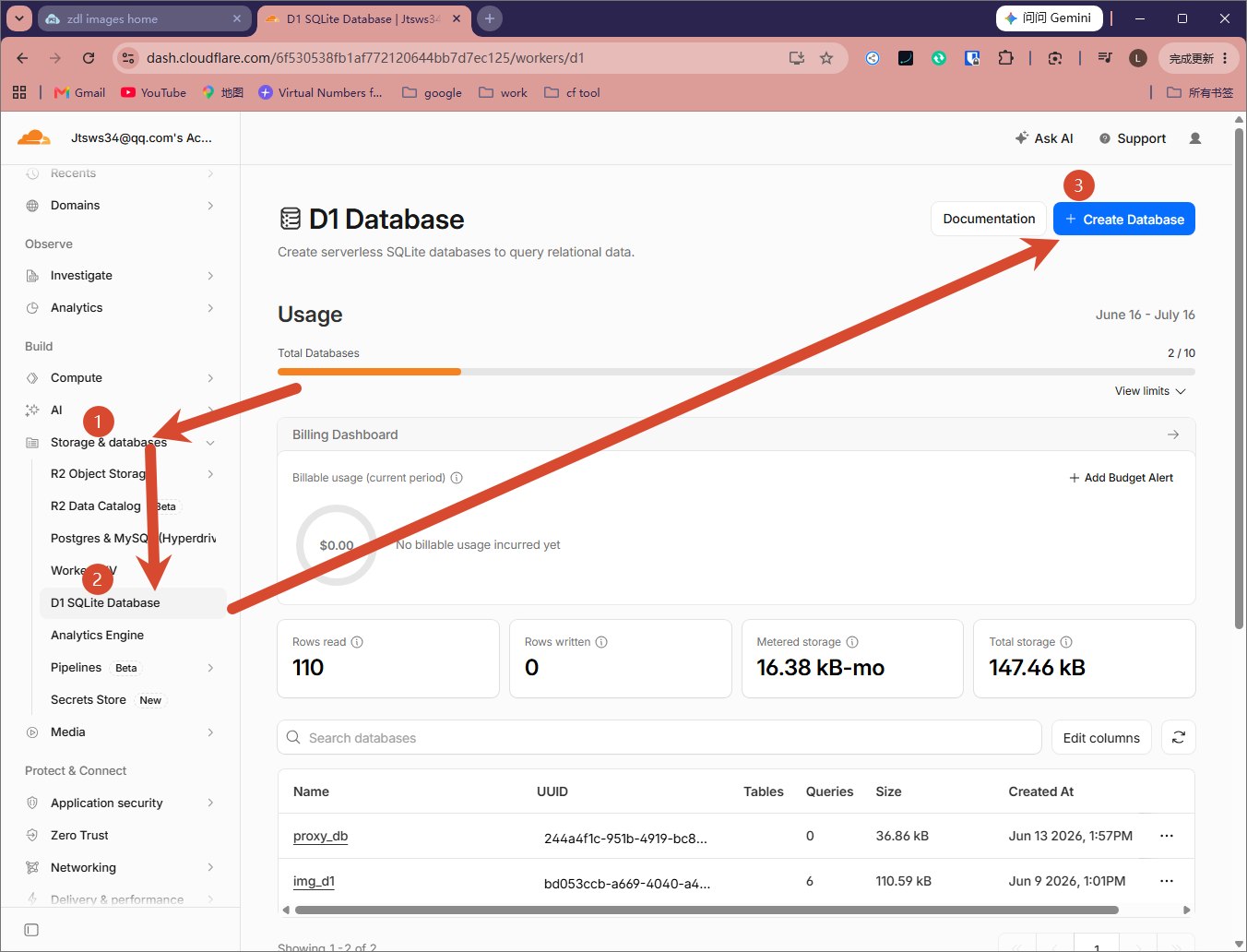The image size is (1247, 952).
Task: Switch to the zdl images home tab
Action: (x=143, y=18)
